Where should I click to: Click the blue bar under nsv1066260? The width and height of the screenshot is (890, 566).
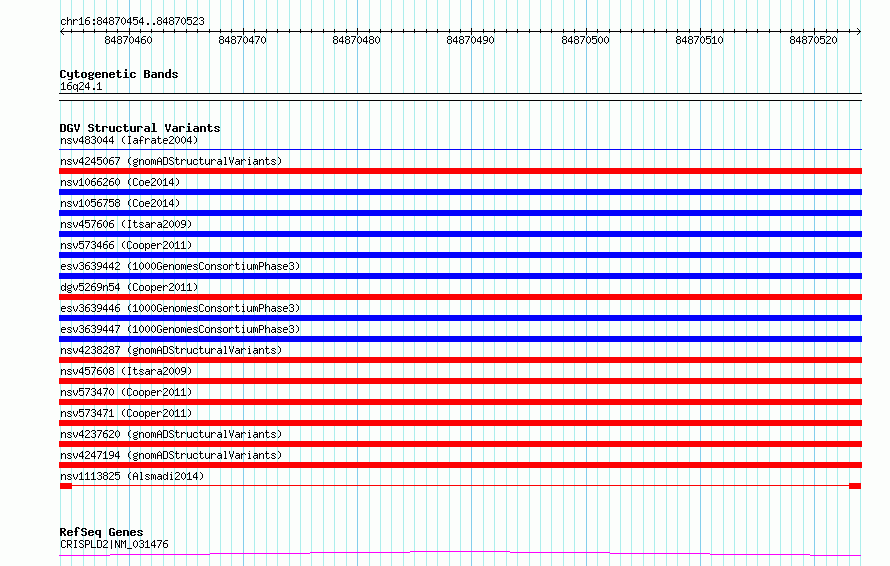[460, 192]
